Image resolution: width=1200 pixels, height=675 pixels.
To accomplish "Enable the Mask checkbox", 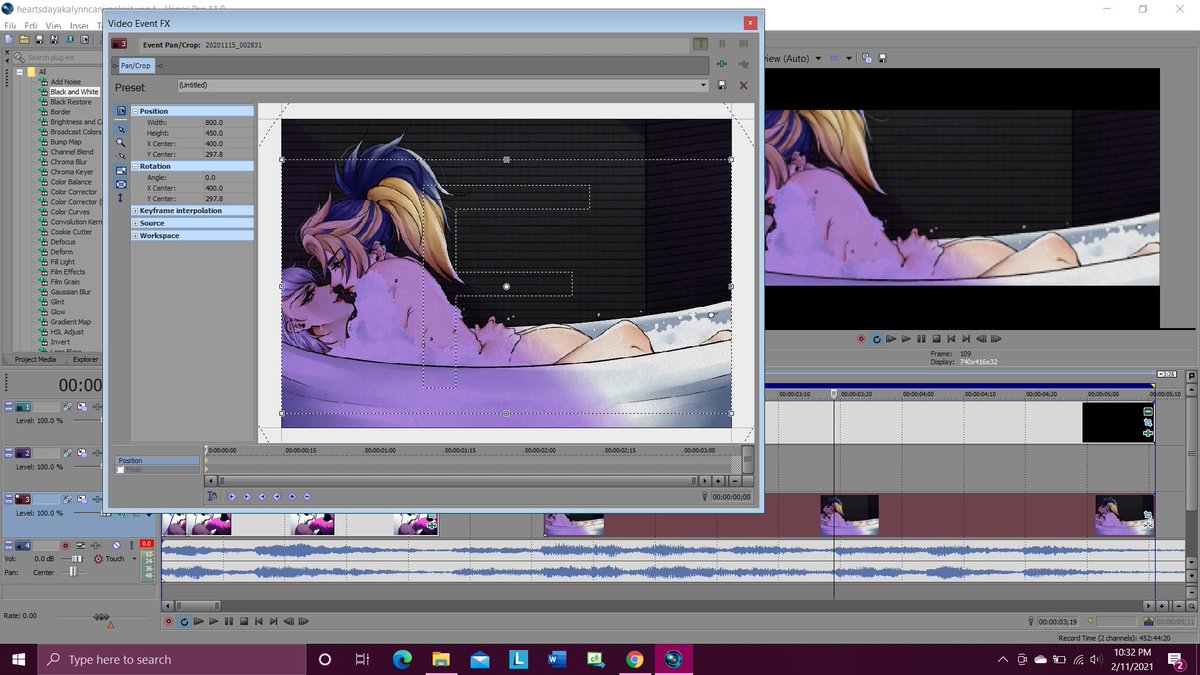I will (x=121, y=470).
